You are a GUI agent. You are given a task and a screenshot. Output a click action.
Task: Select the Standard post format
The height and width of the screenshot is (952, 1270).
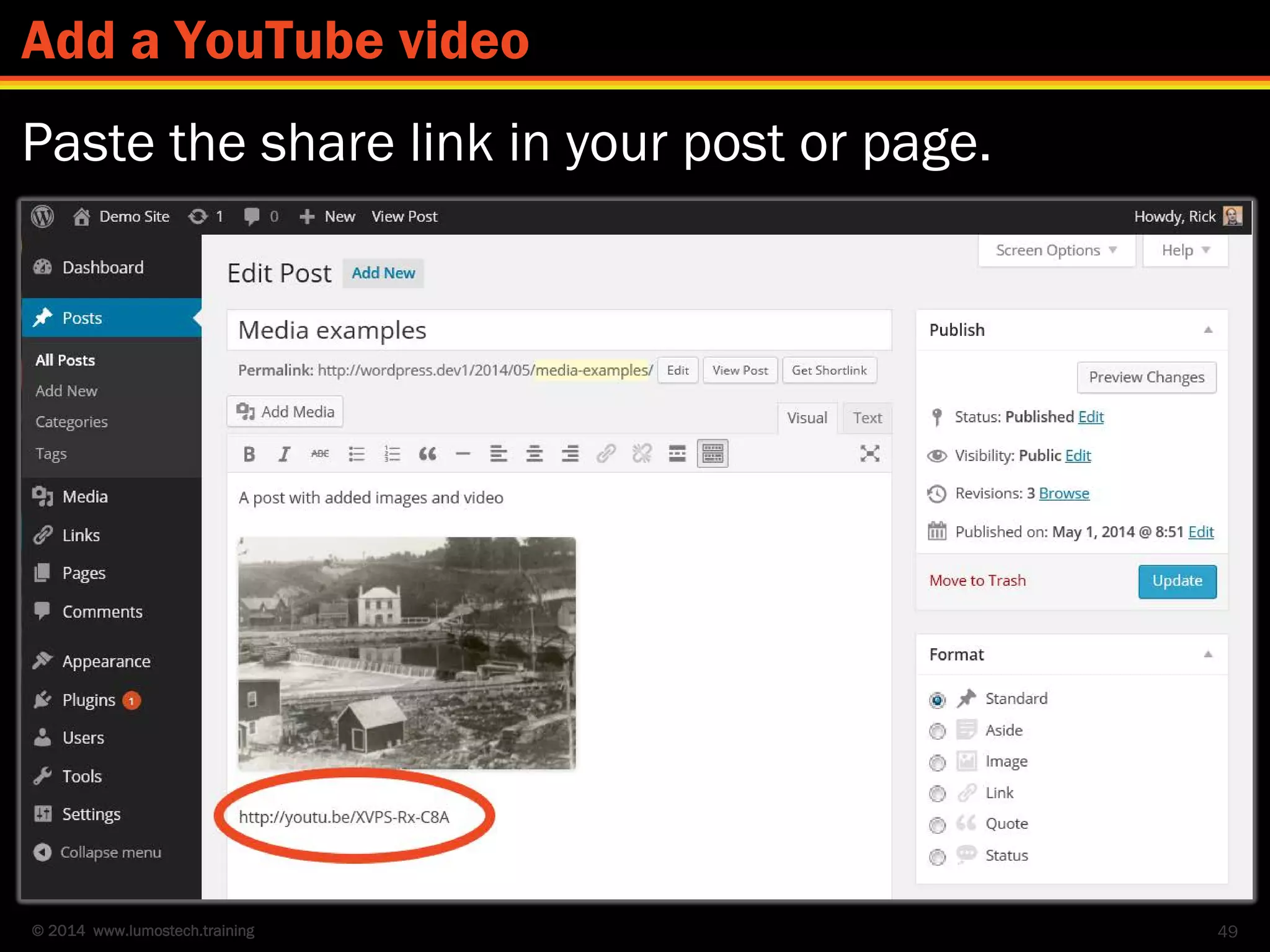pos(937,700)
